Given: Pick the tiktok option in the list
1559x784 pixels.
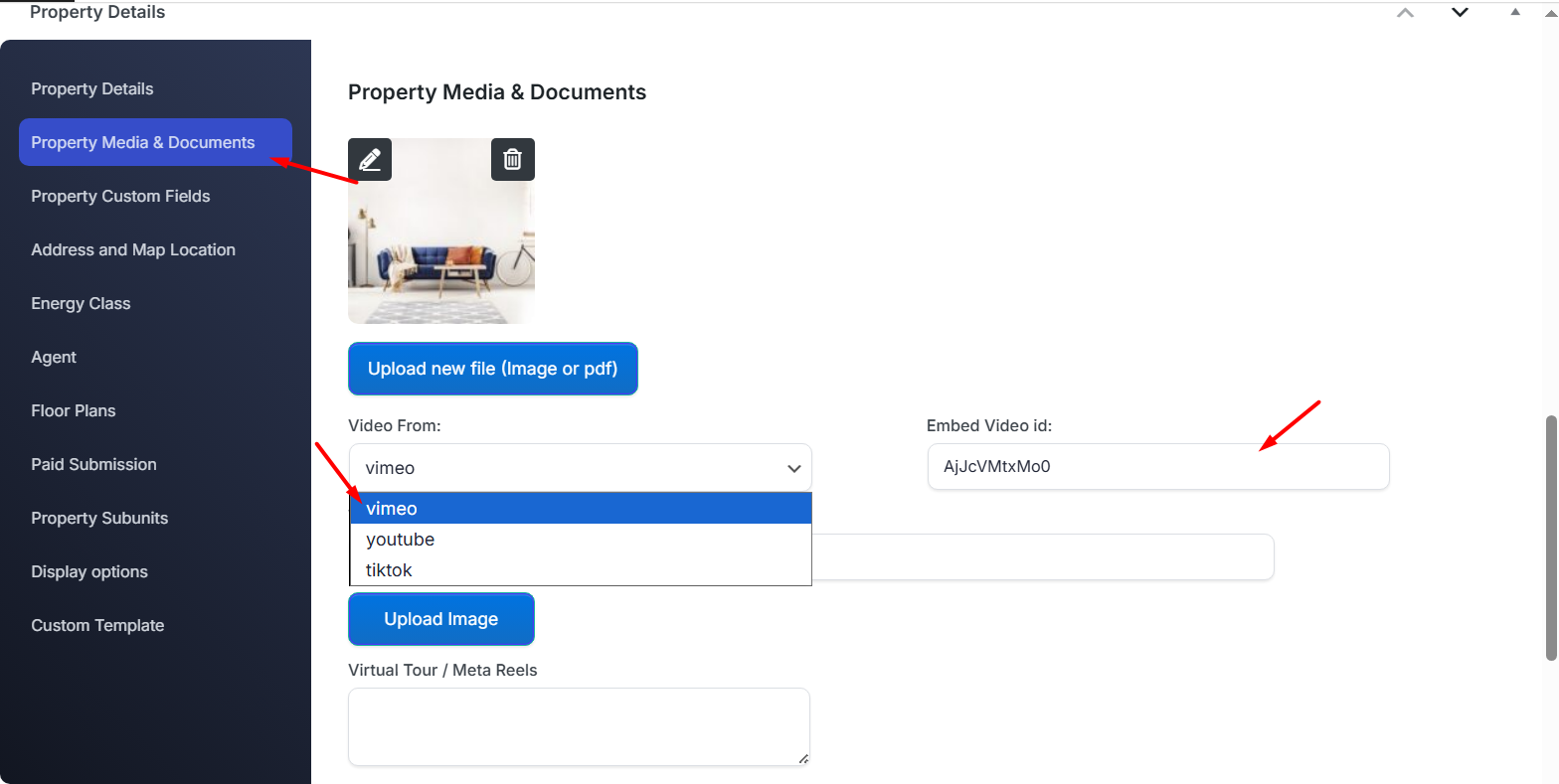Looking at the screenshot, I should [x=580, y=570].
